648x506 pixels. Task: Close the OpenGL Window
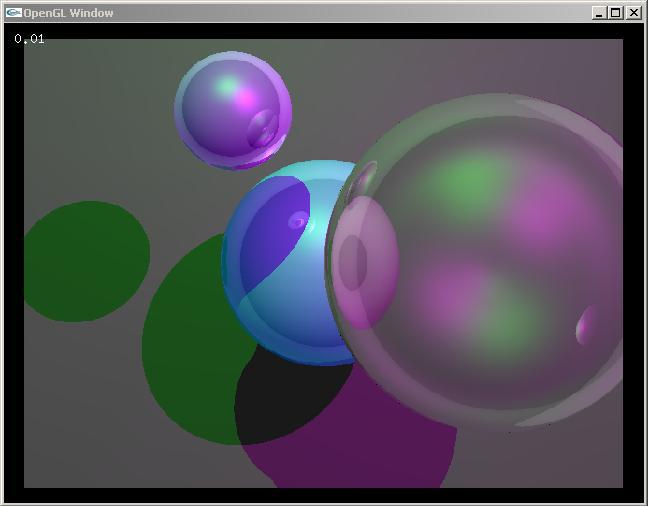pyautogui.click(x=634, y=13)
